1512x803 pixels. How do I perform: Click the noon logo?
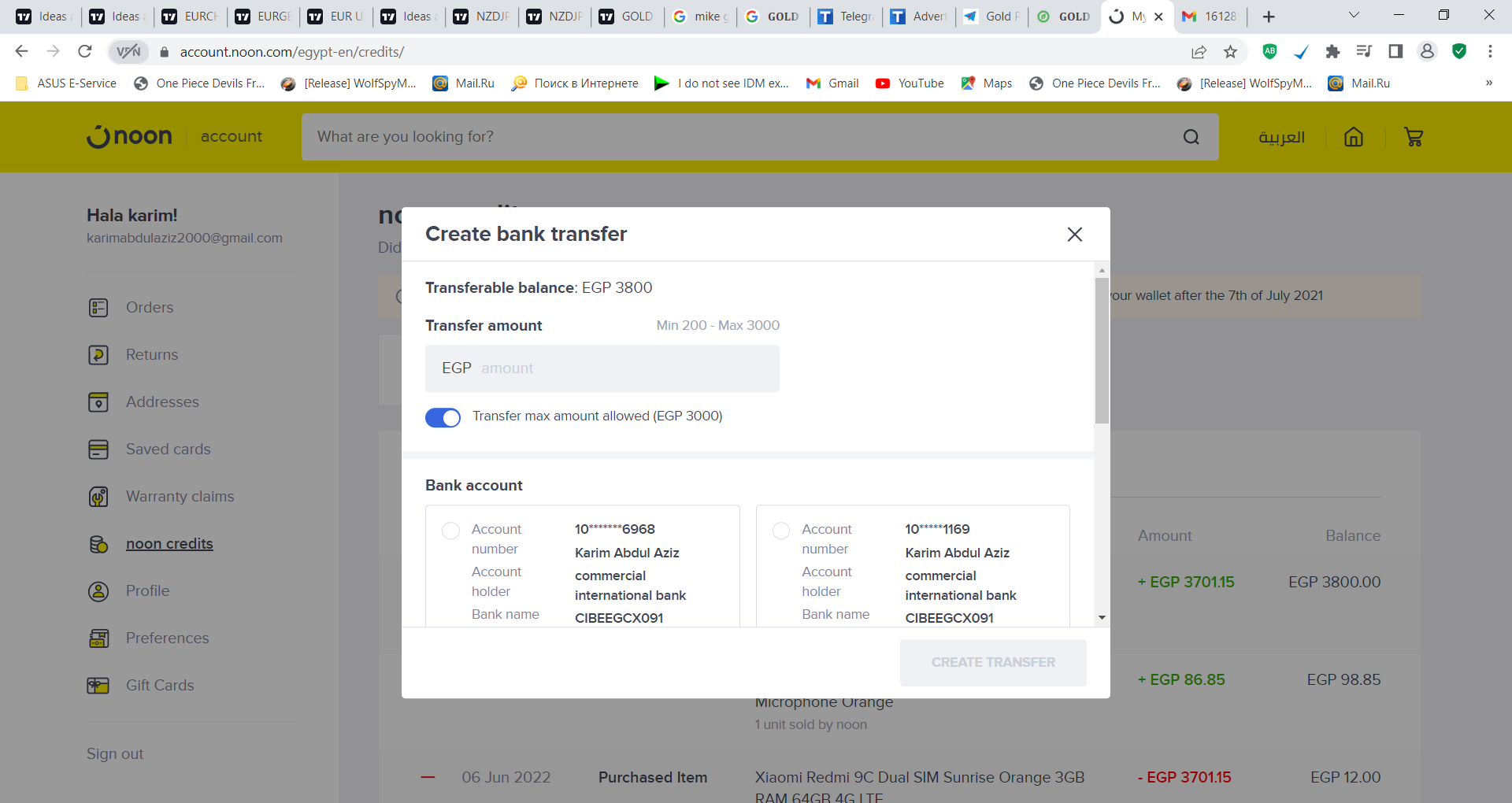[x=130, y=136]
